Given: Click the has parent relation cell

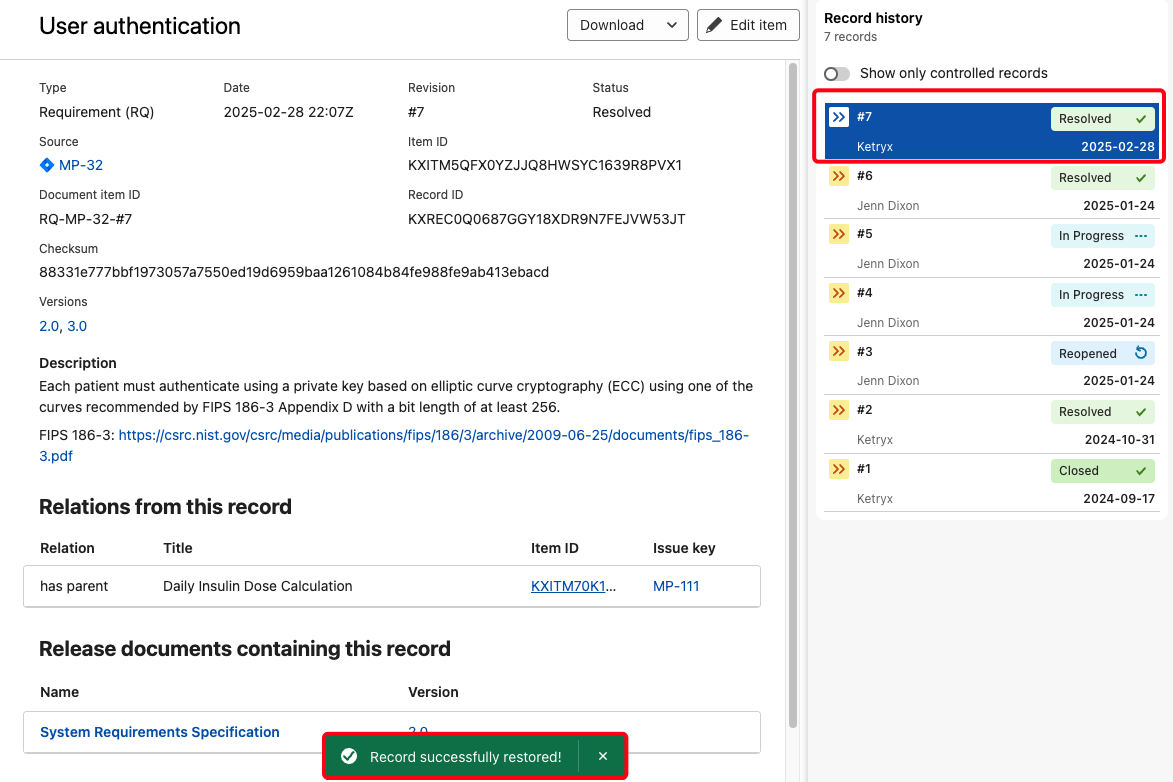Looking at the screenshot, I should 74,586.
